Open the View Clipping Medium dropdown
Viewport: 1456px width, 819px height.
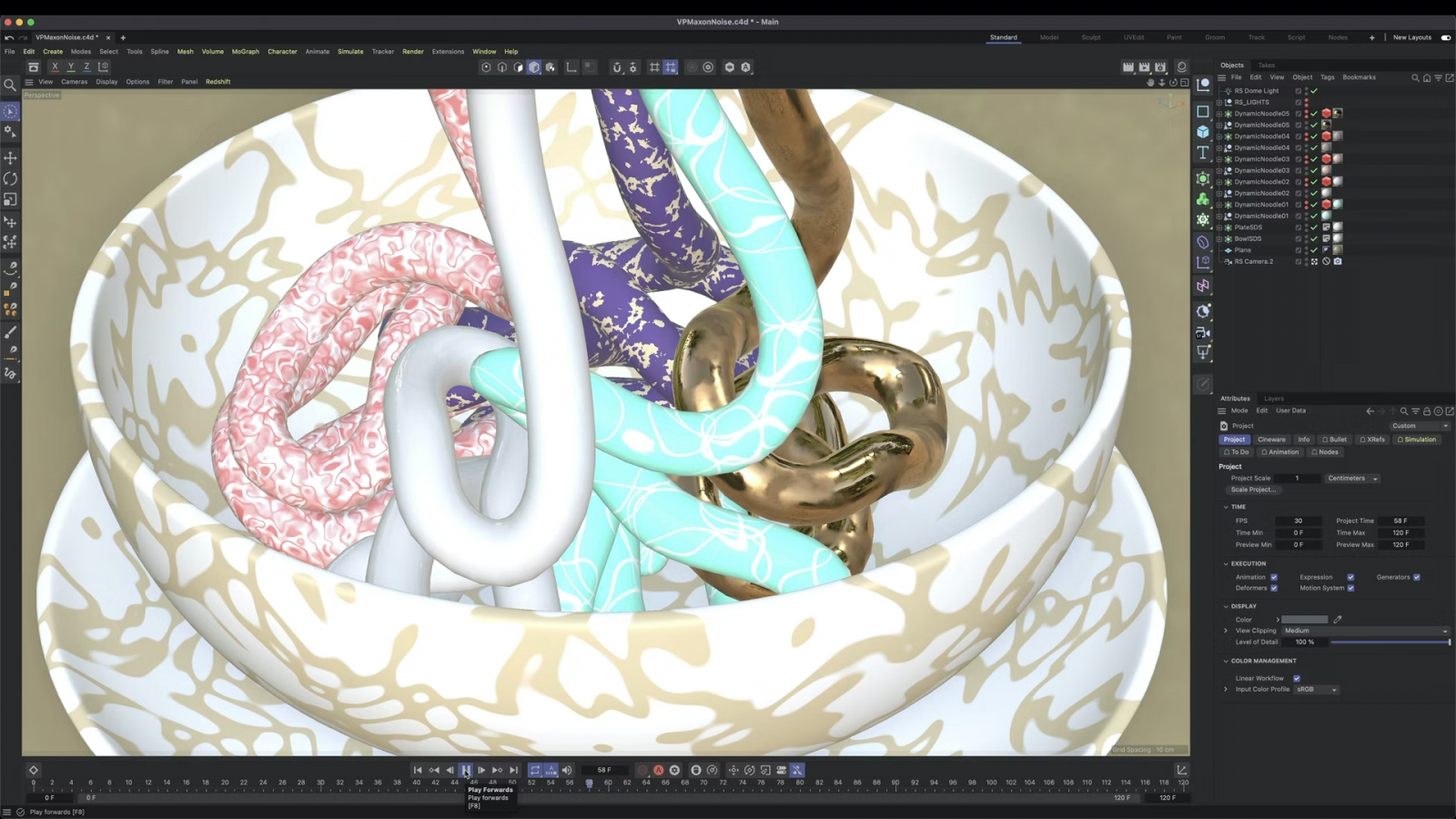[x=1365, y=631]
